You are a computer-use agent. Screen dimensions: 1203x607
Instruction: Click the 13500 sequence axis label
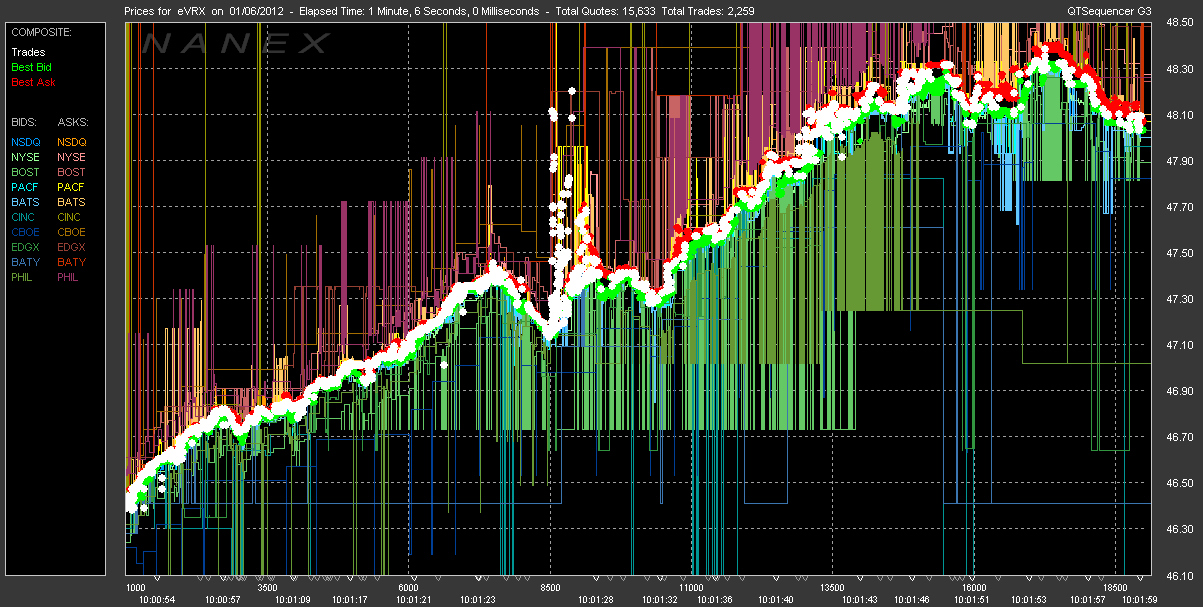pyautogui.click(x=833, y=588)
